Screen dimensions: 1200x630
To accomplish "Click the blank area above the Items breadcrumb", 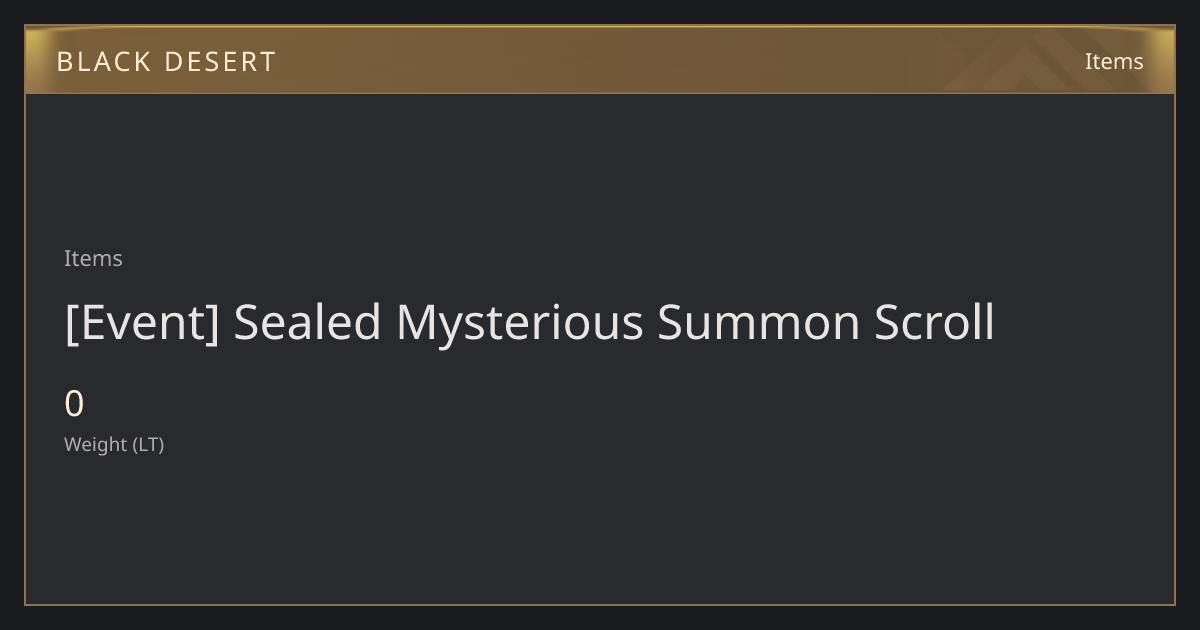I will (600, 168).
